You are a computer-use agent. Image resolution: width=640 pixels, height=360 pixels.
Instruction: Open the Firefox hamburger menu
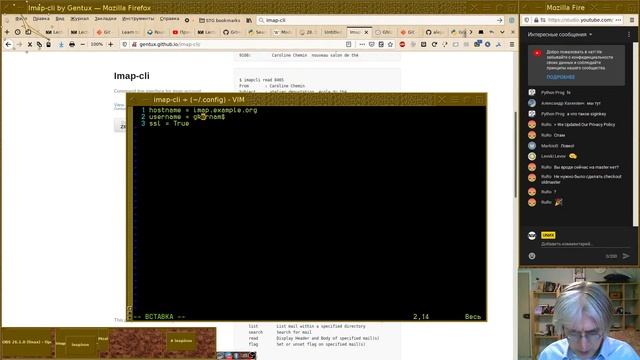tap(512, 44)
